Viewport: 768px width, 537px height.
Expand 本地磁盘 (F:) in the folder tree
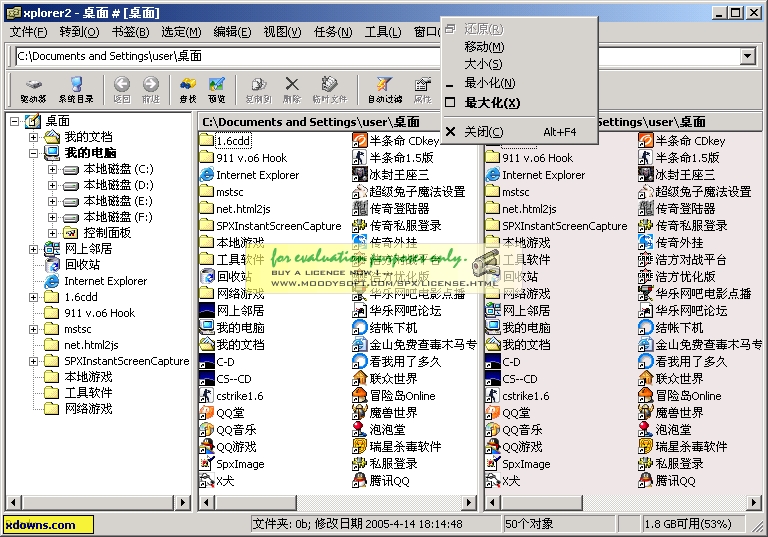click(x=52, y=218)
